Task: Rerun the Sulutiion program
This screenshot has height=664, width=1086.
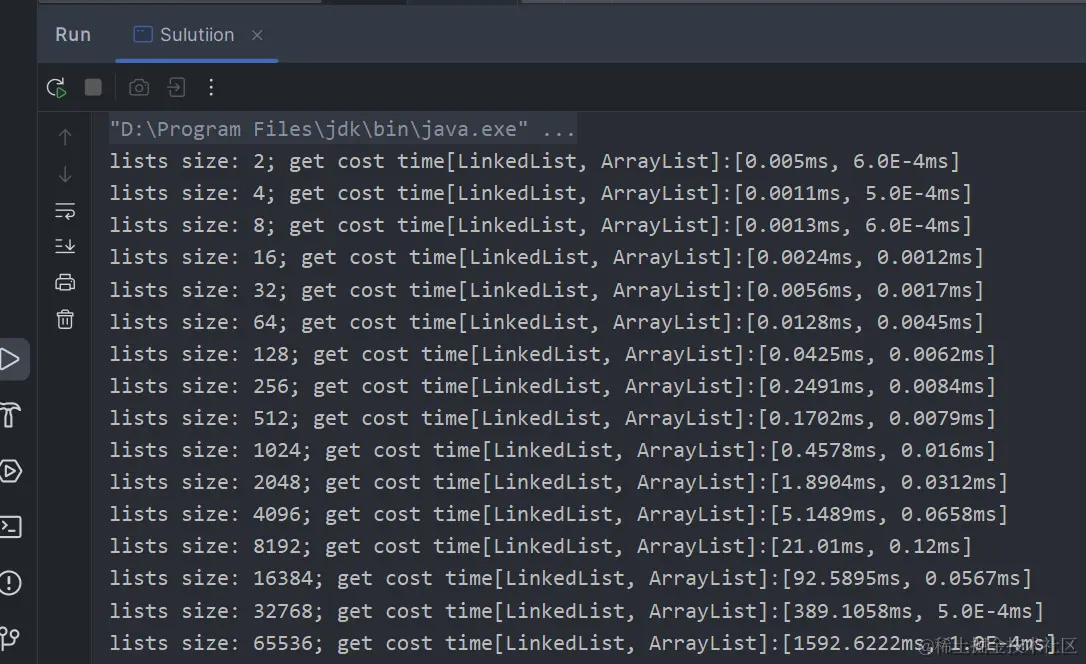Action: (57, 87)
